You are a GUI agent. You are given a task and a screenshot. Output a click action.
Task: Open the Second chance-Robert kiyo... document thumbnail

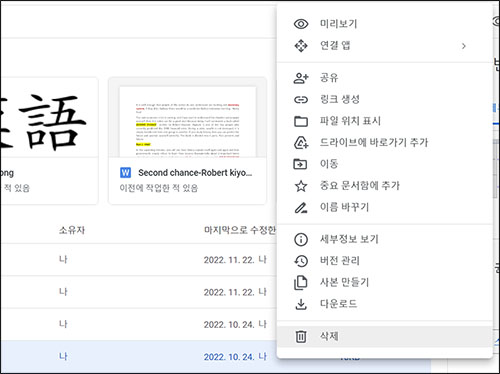tap(188, 118)
